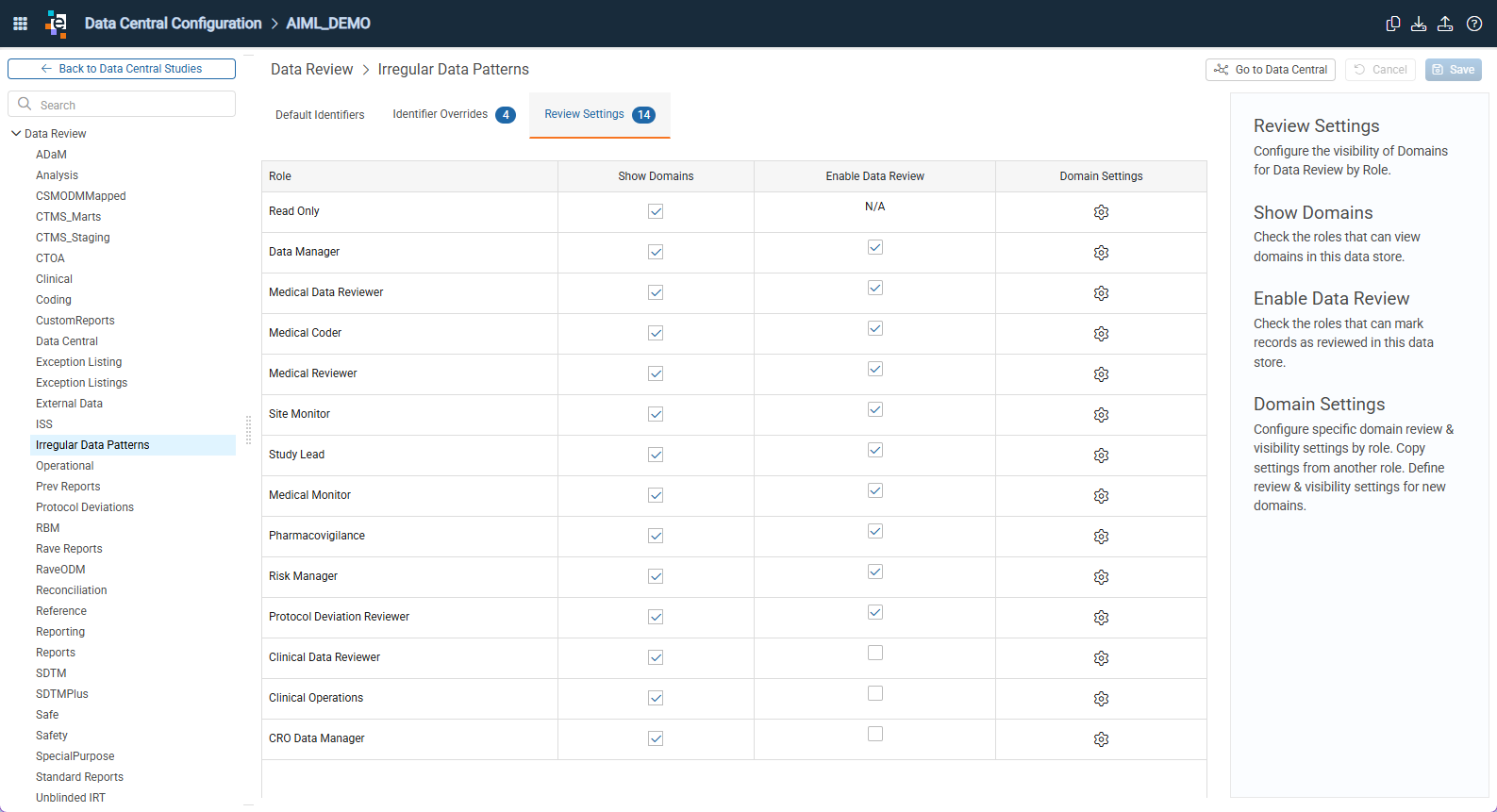Select Exception Listings in the tree
1497x812 pixels.
coord(81,383)
